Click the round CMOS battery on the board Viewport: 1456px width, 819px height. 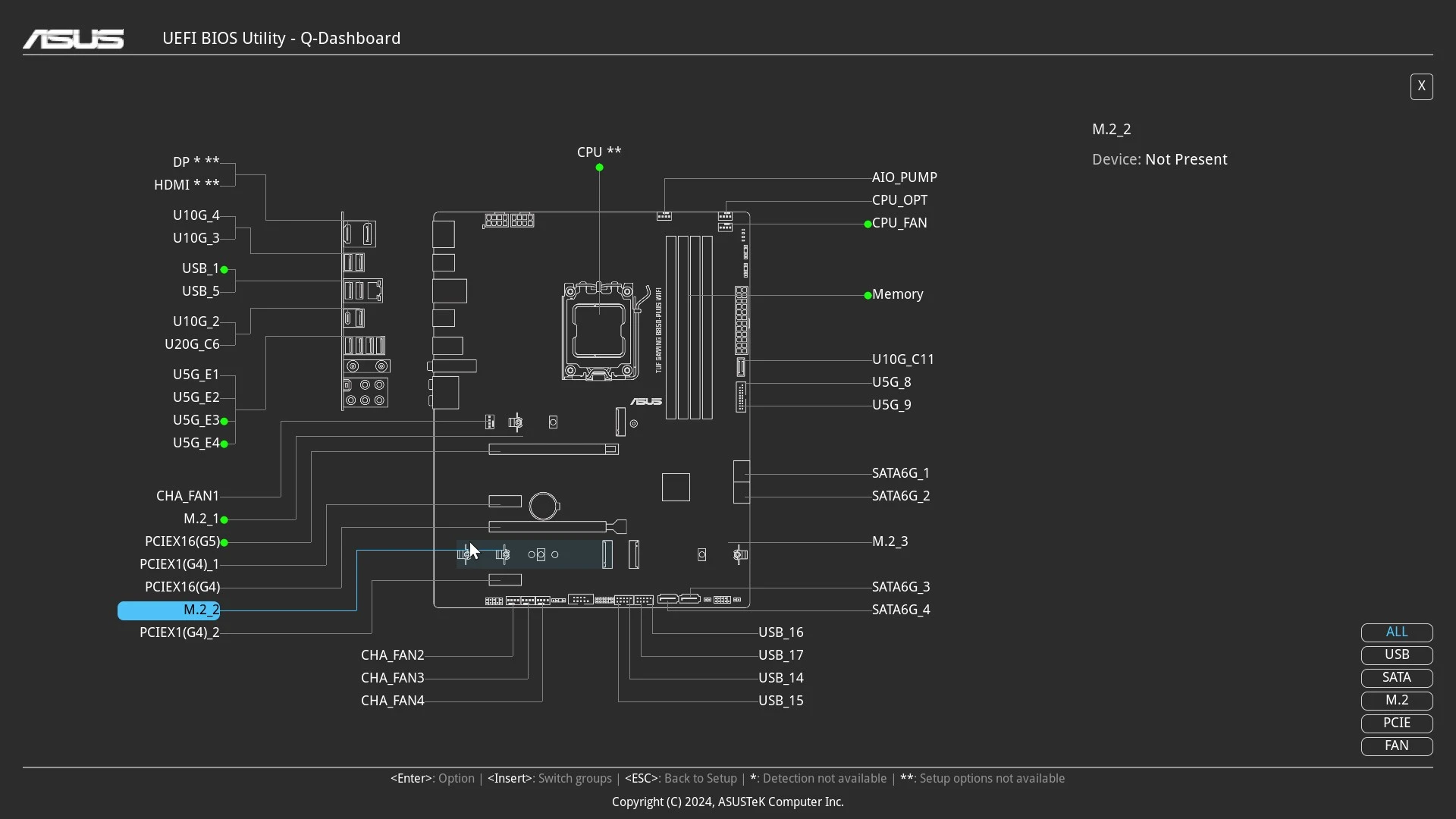tap(544, 506)
